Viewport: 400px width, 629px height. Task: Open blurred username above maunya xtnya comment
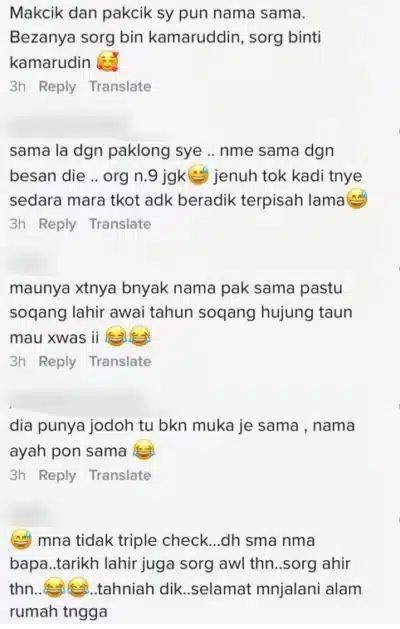pyautogui.click(x=31, y=264)
